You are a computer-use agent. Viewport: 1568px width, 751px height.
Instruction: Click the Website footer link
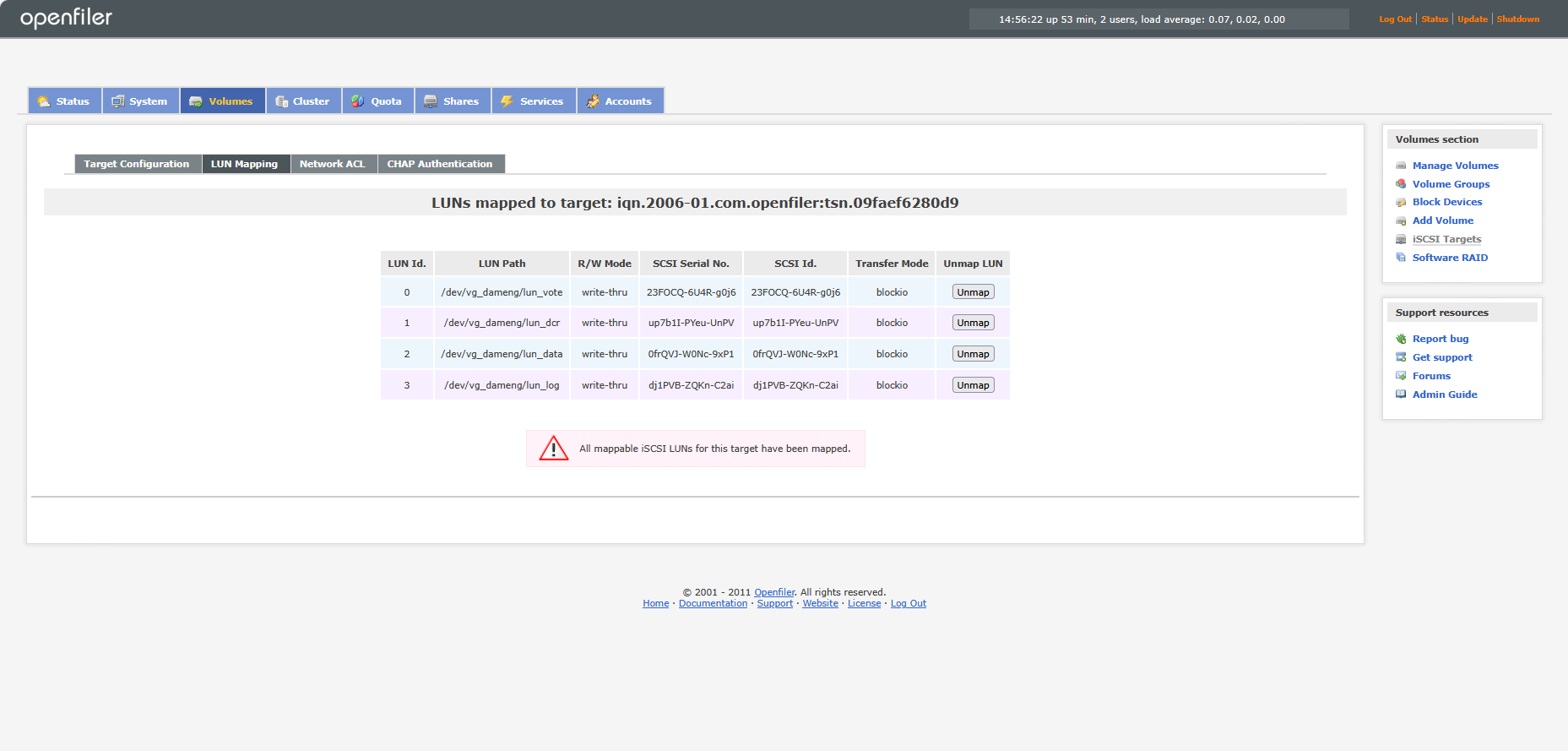click(x=820, y=603)
